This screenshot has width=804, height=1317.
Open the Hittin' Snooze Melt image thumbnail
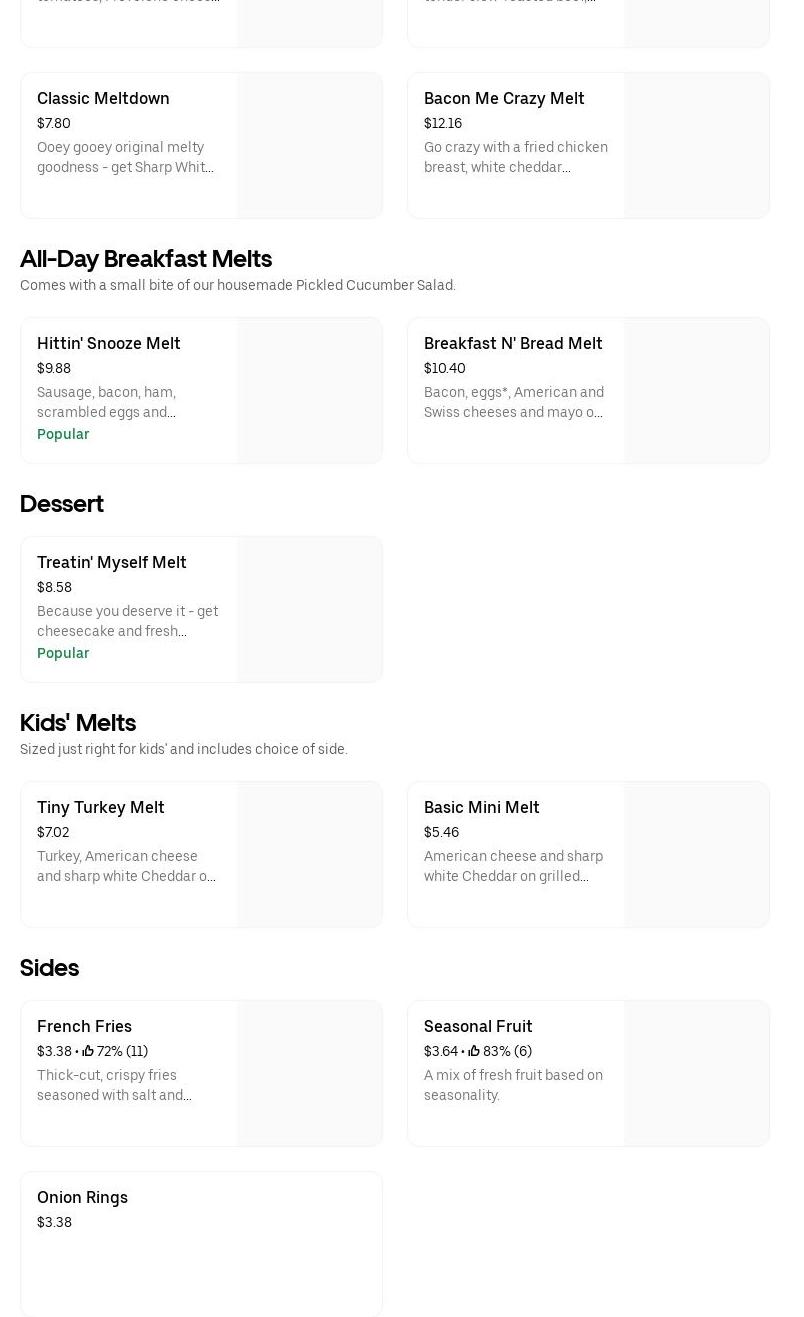[x=309, y=390]
